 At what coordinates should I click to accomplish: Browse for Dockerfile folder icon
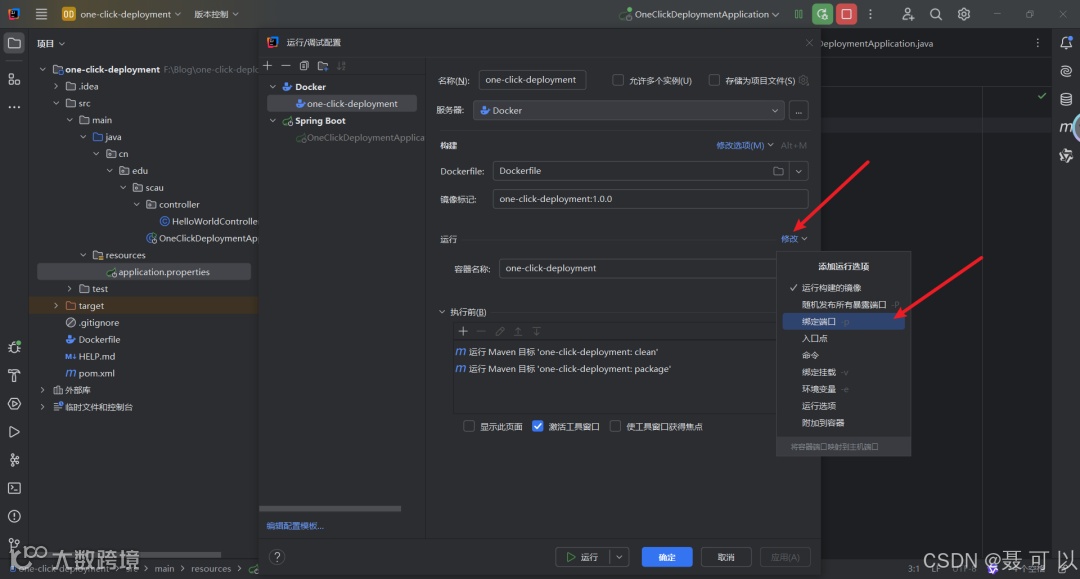778,171
